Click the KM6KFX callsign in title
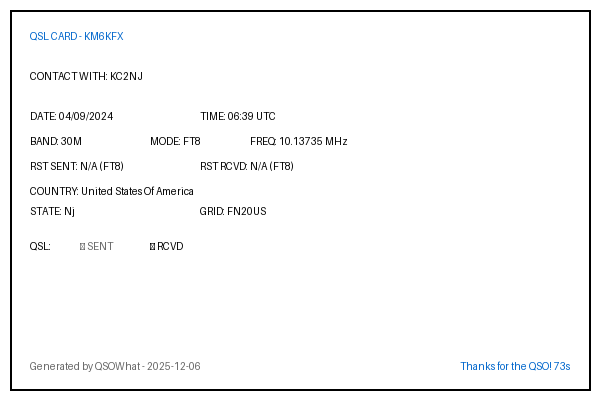Viewport: 600px width, 400px height. tap(104, 36)
